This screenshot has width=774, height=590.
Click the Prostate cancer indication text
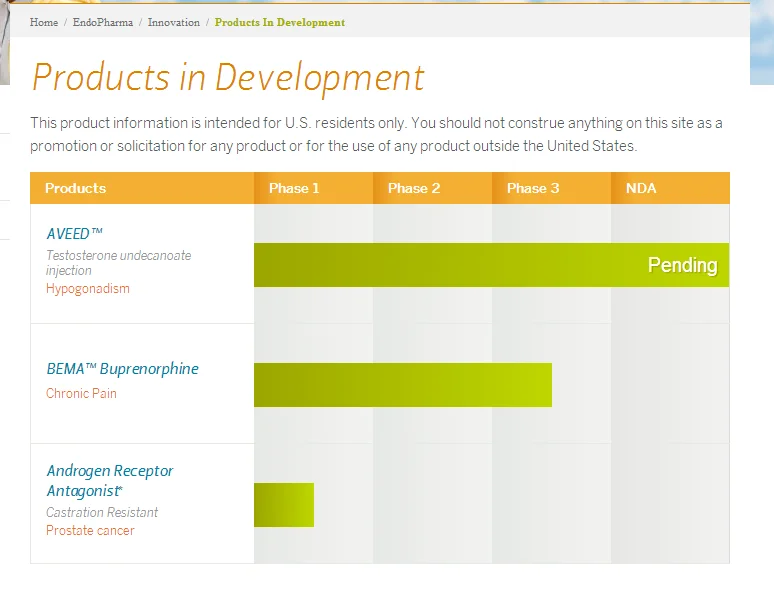[x=90, y=530]
